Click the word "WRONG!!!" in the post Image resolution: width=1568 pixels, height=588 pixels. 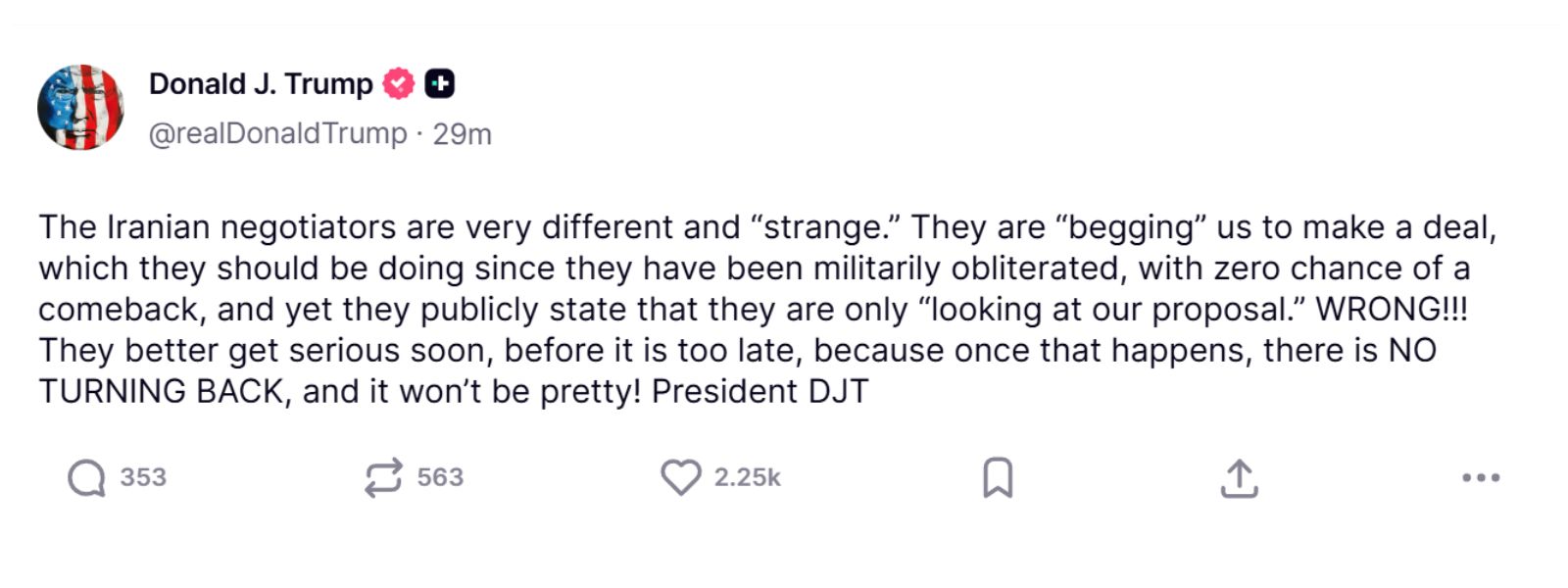tap(1392, 310)
